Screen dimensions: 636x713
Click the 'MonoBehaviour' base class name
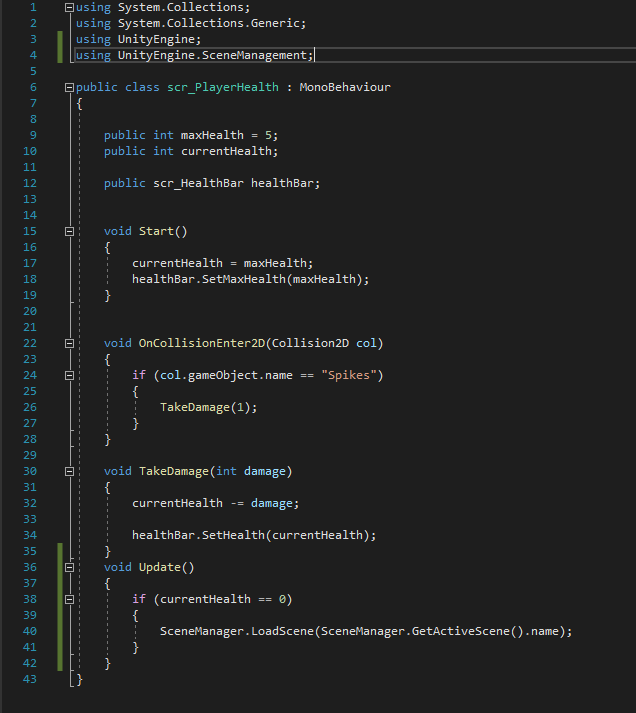(x=345, y=87)
